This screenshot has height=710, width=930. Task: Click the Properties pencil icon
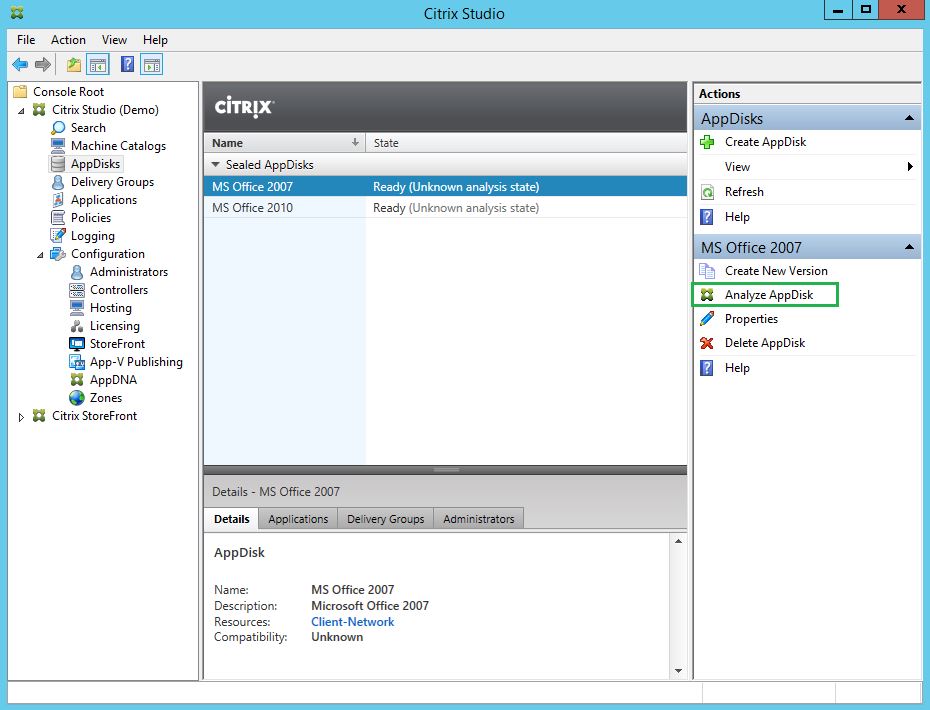[708, 319]
